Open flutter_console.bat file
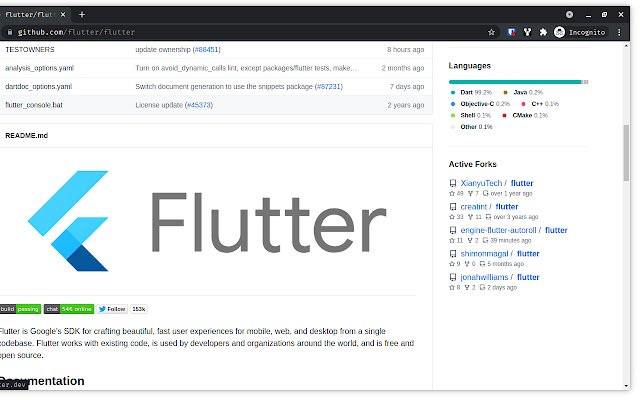The image size is (640, 400). 34,105
